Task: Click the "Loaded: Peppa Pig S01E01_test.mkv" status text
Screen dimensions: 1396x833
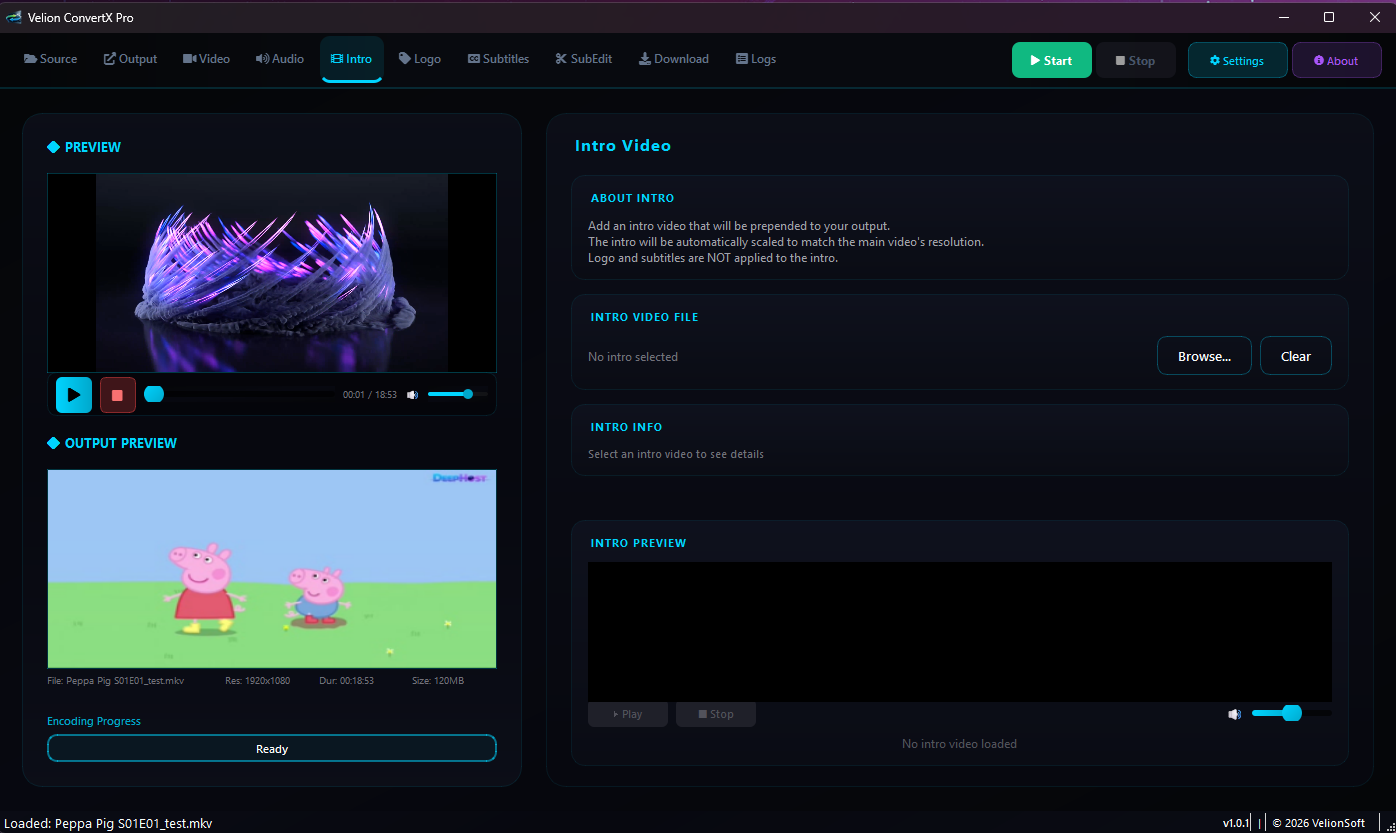Action: (108, 824)
